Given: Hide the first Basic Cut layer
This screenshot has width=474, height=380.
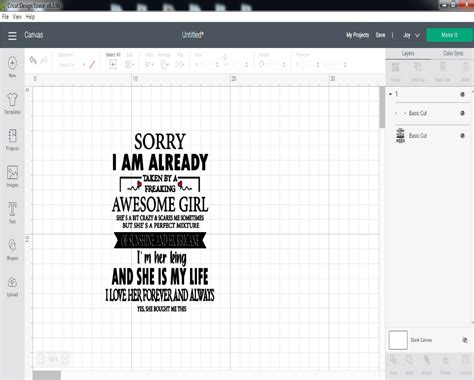Looking at the screenshot, I should click(x=462, y=113).
